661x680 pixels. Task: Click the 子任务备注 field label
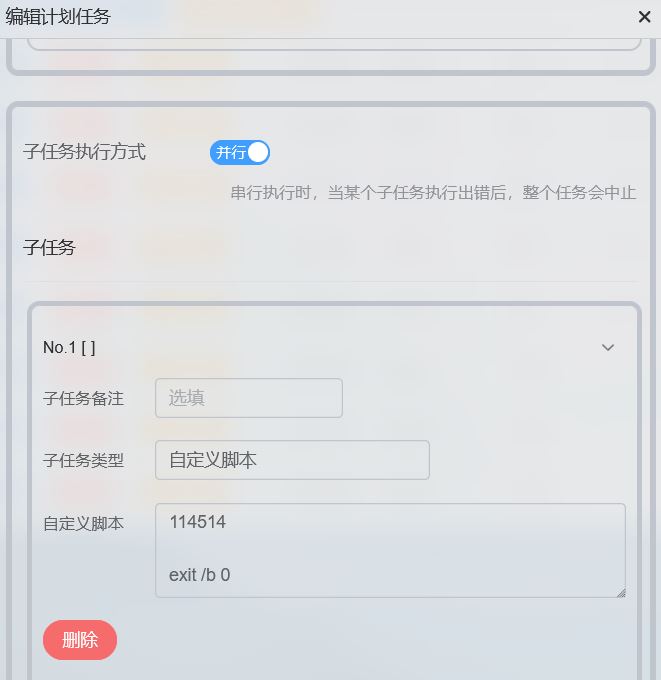[83, 398]
